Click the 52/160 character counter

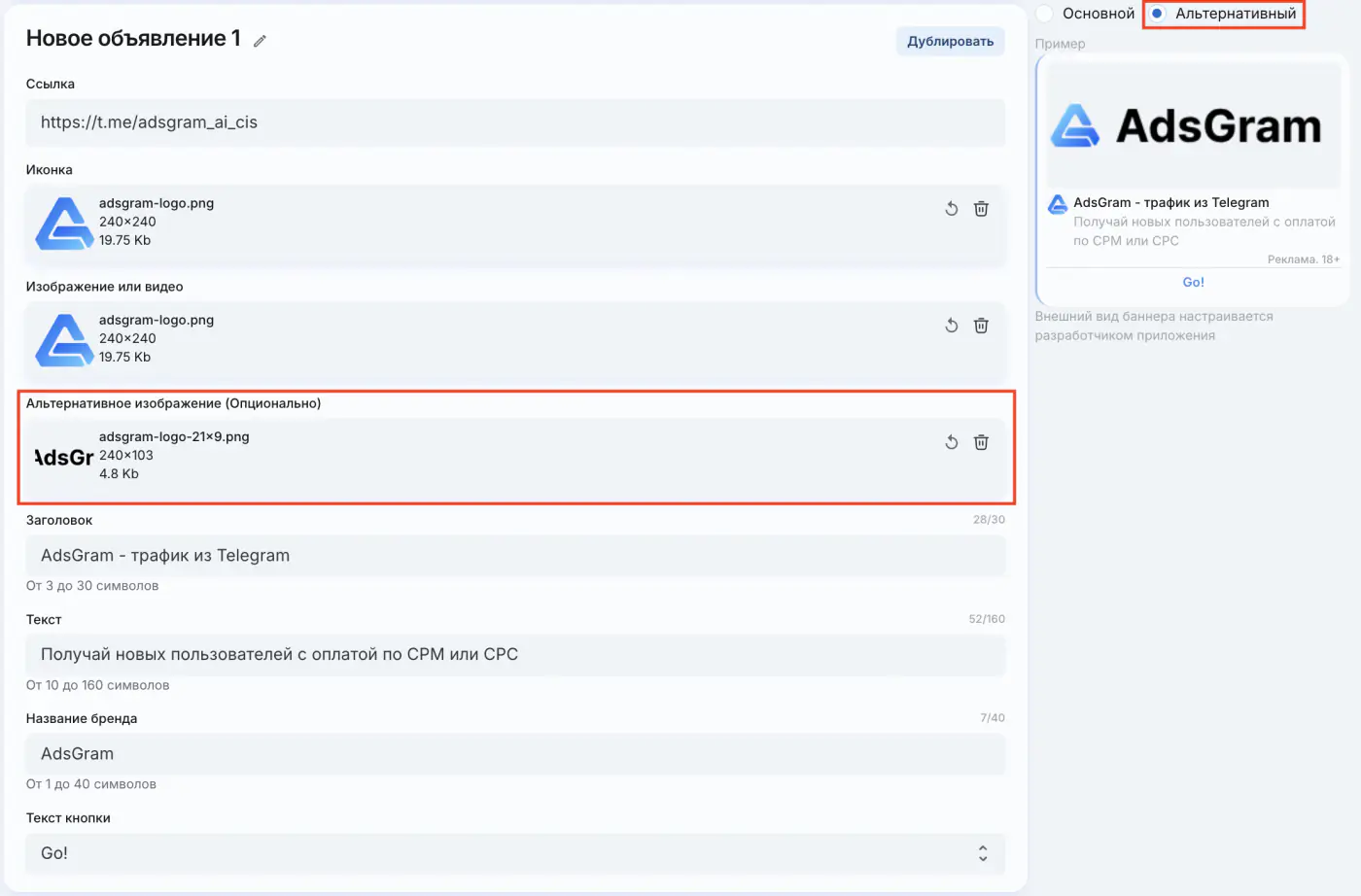pyautogui.click(x=987, y=619)
